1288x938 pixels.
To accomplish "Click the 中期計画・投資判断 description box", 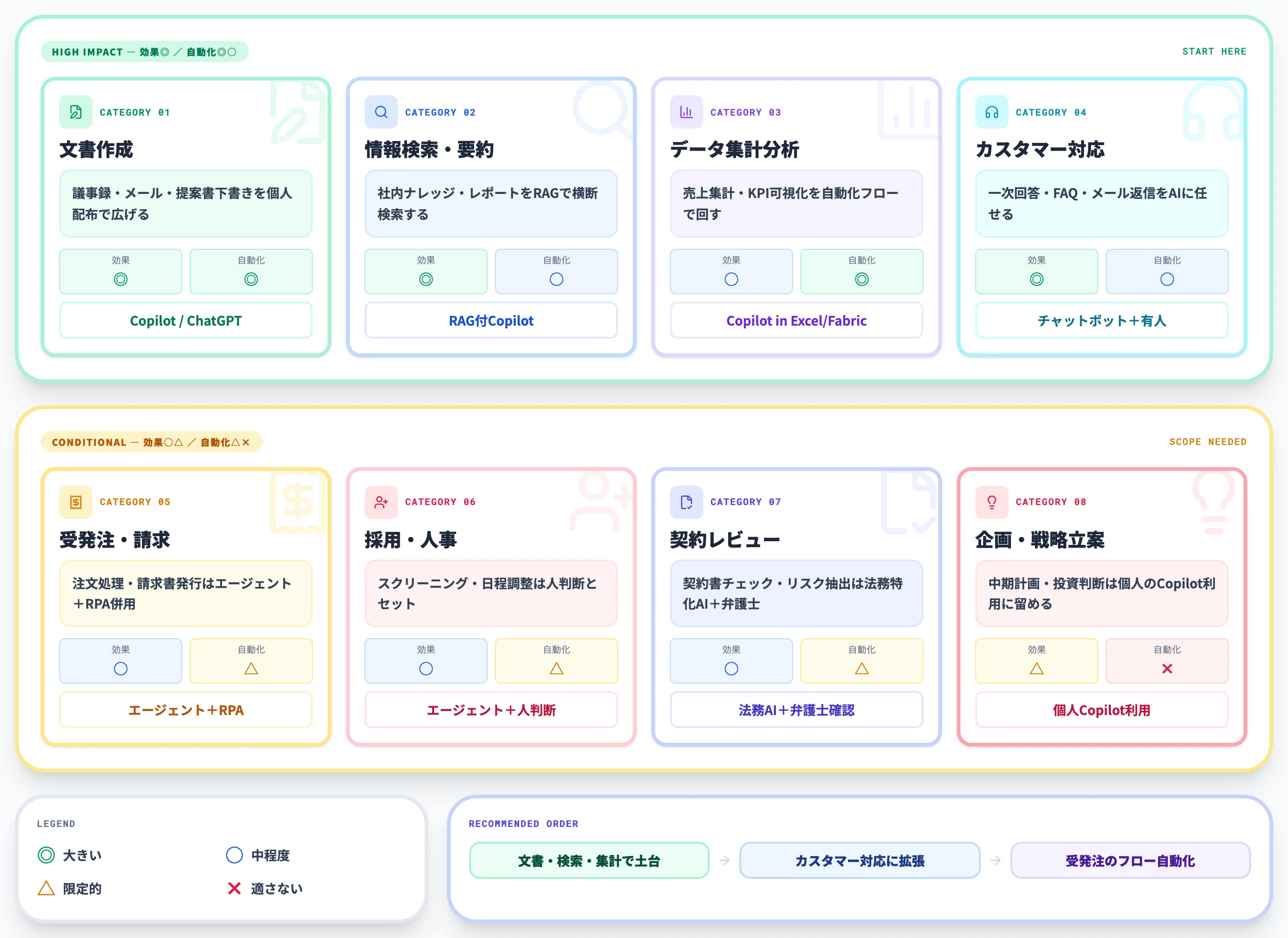I will pyautogui.click(x=1102, y=593).
